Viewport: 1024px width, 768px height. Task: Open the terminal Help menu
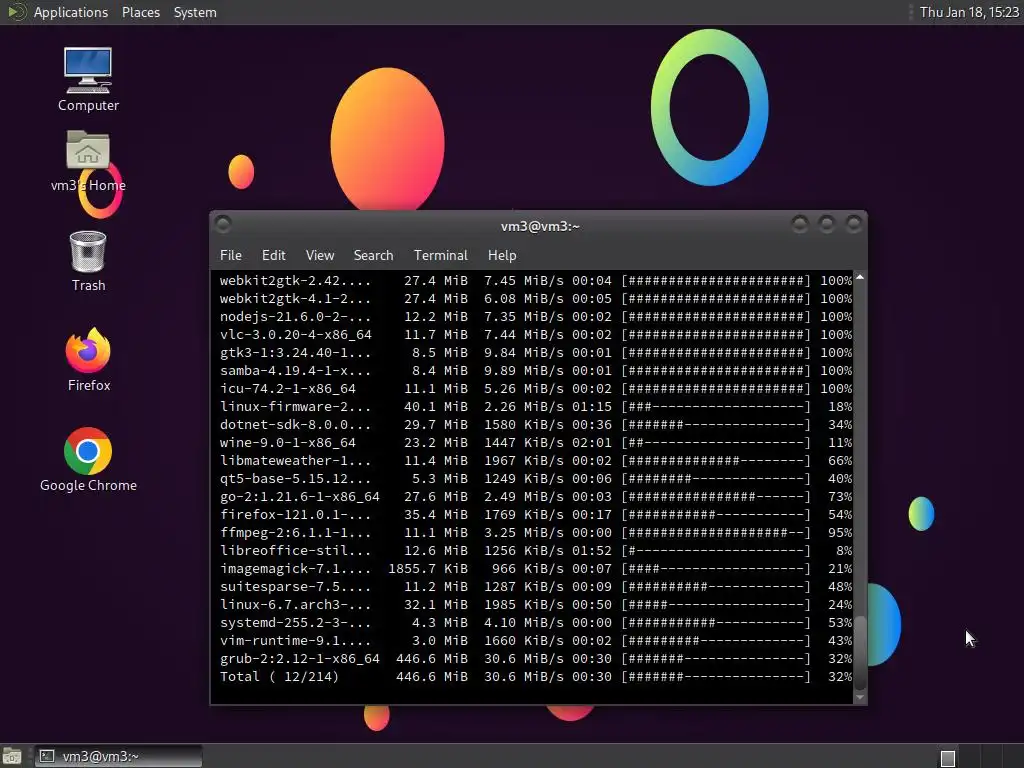pyautogui.click(x=502, y=255)
